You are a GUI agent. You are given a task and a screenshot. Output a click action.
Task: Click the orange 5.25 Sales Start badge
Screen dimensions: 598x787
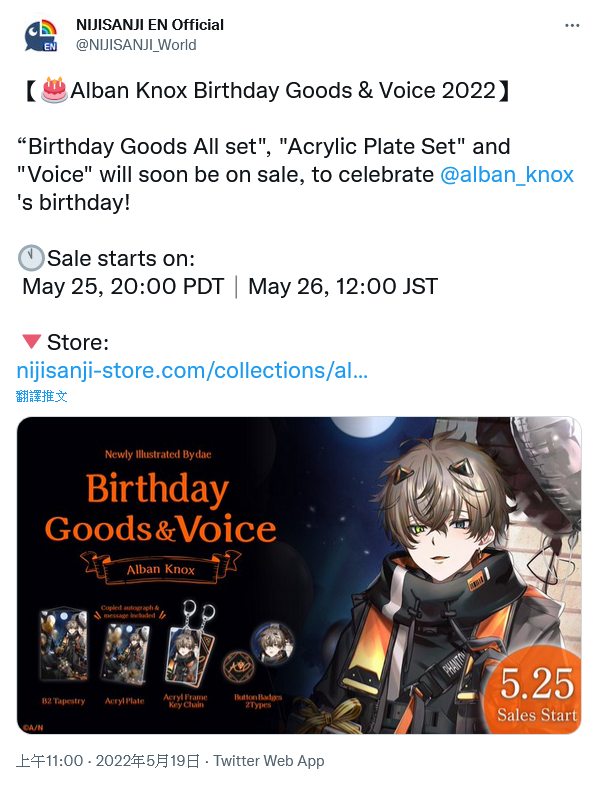point(536,690)
